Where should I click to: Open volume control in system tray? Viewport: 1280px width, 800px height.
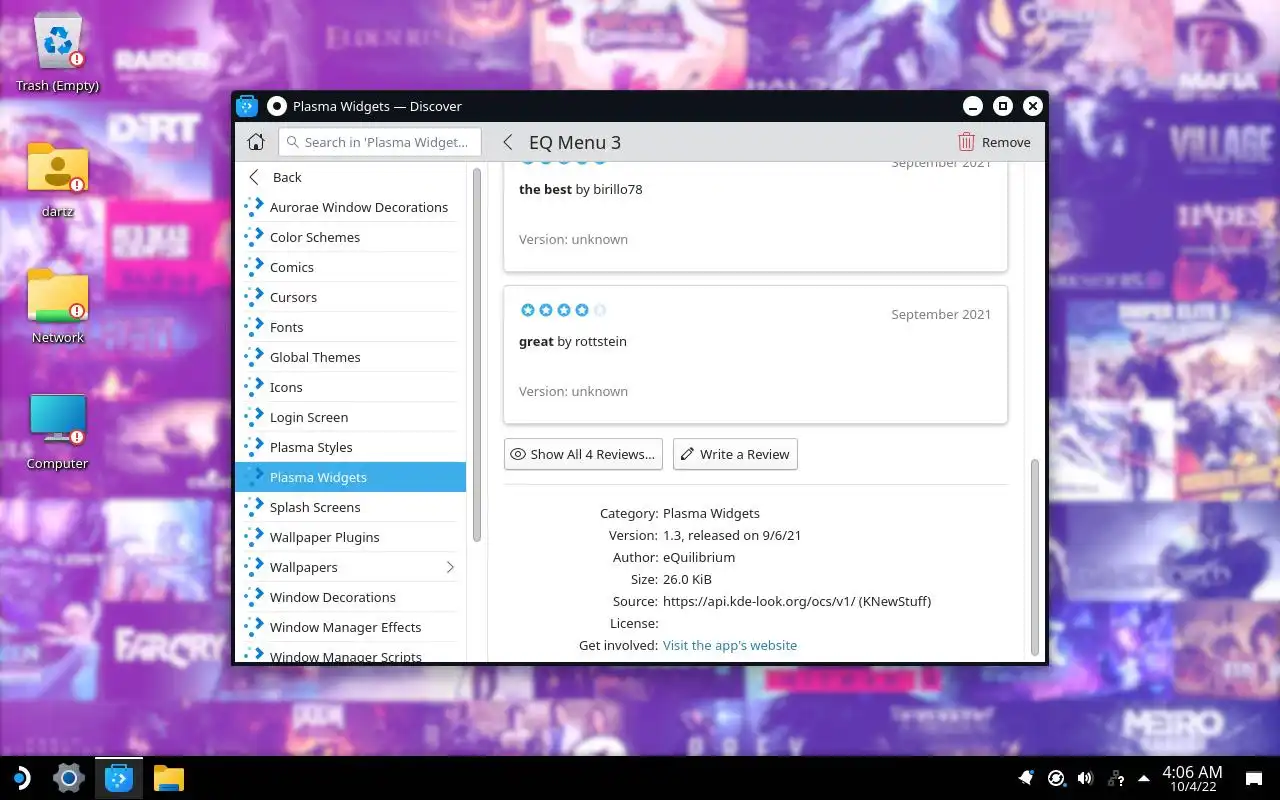(1085, 778)
